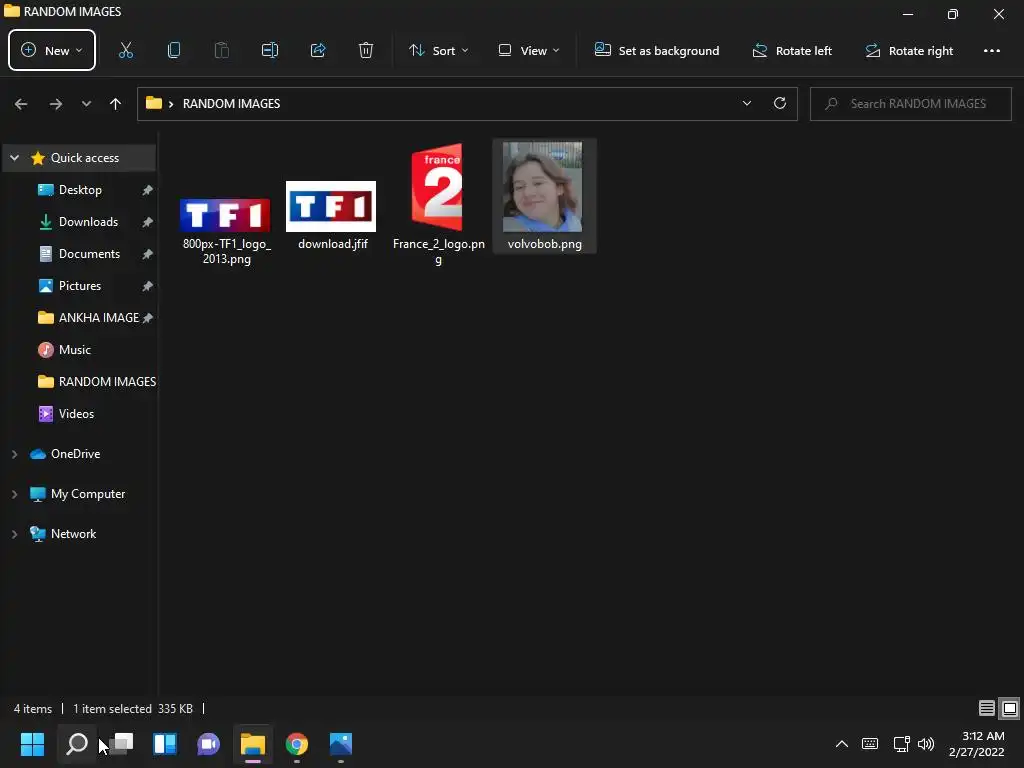Open the Windows Start menu

(32, 744)
